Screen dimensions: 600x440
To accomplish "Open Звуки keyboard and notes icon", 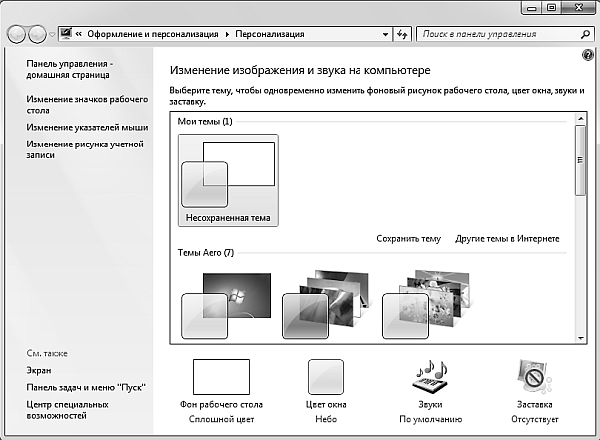I will (x=430, y=376).
